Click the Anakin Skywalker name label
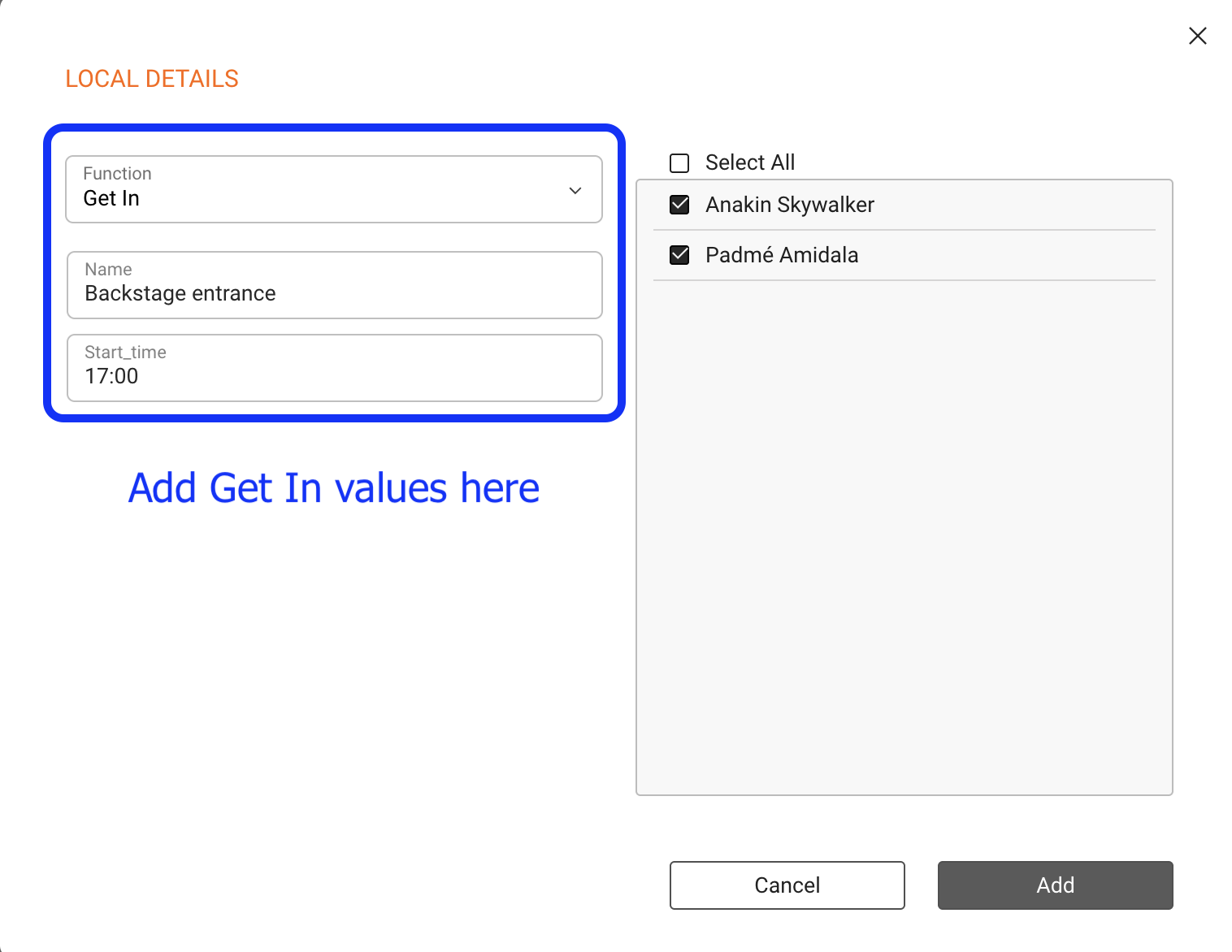1232x952 pixels. click(x=789, y=205)
